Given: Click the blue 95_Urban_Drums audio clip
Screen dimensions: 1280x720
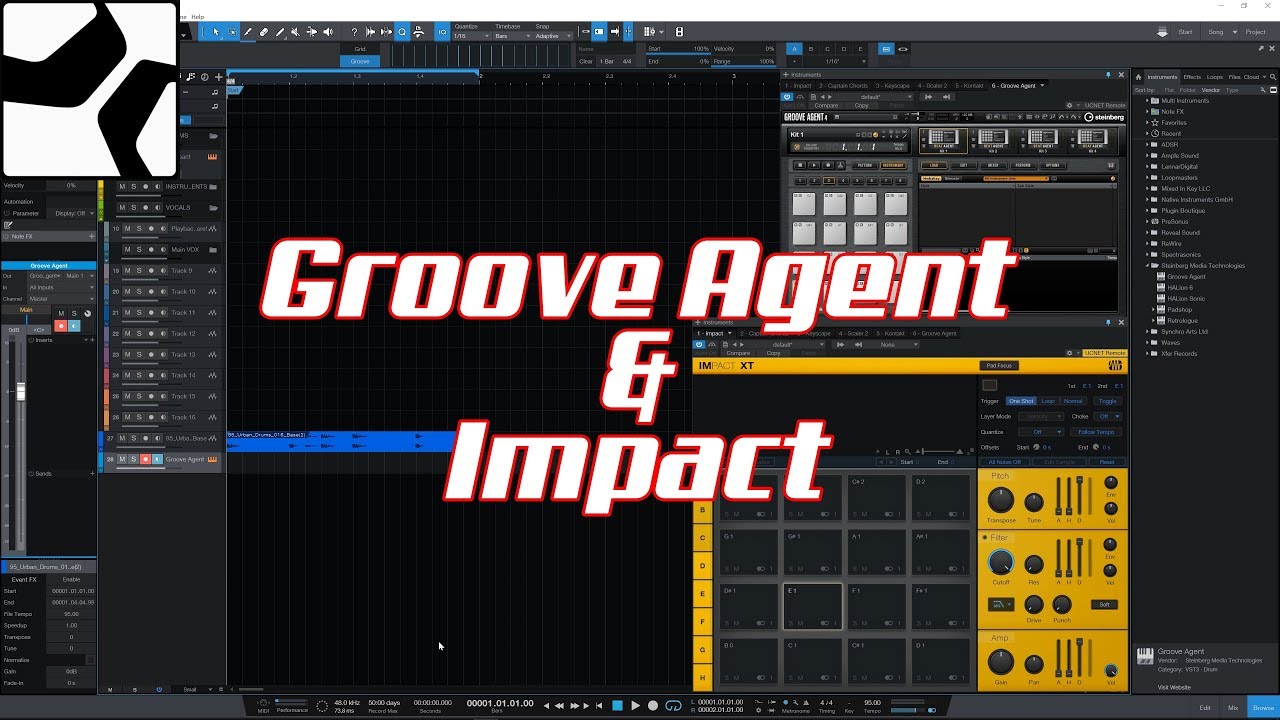Looking at the screenshot, I should coord(340,441).
